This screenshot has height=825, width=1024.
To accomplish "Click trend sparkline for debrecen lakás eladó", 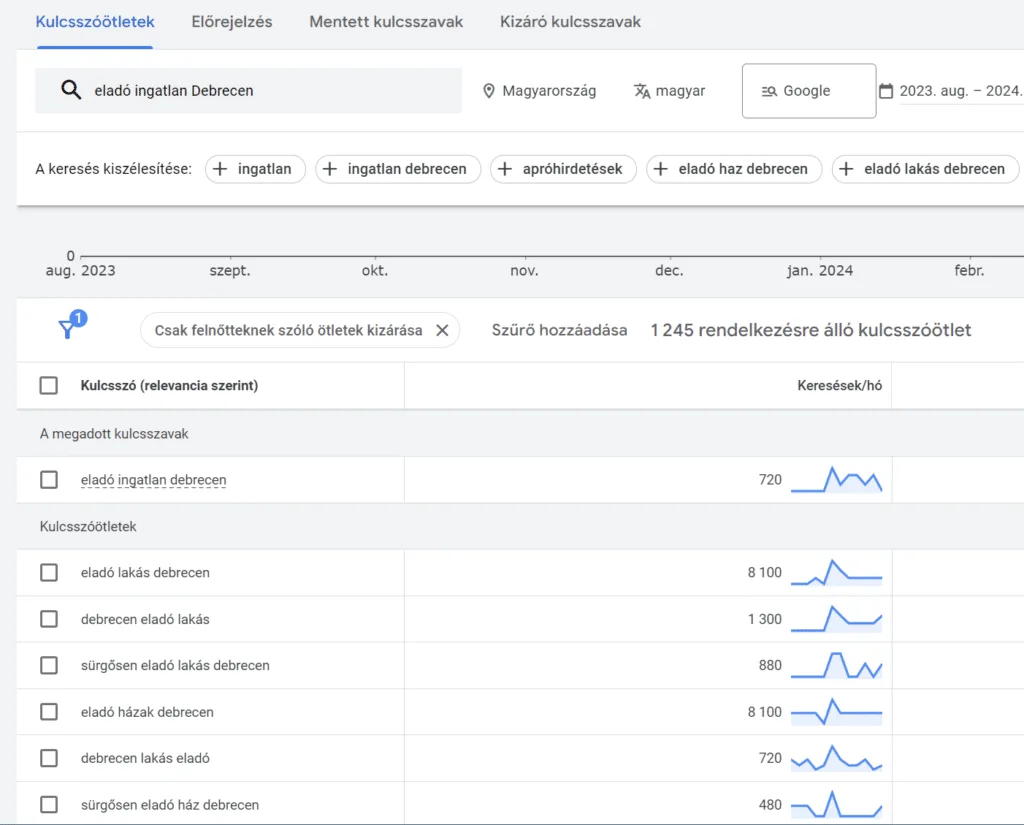I will tap(837, 758).
